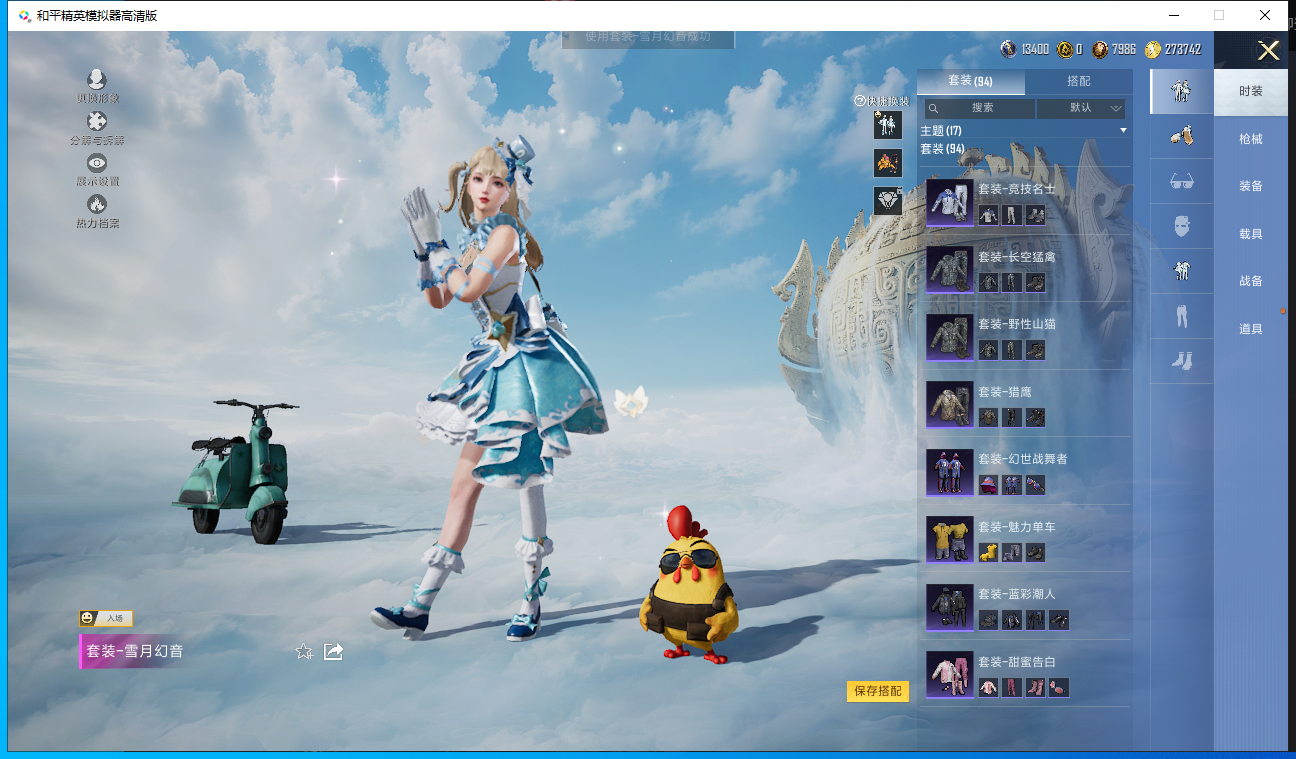The image size is (1296, 759).
Task: Select the 套装-野性山猫 outfit thumbnail
Action: (949, 337)
